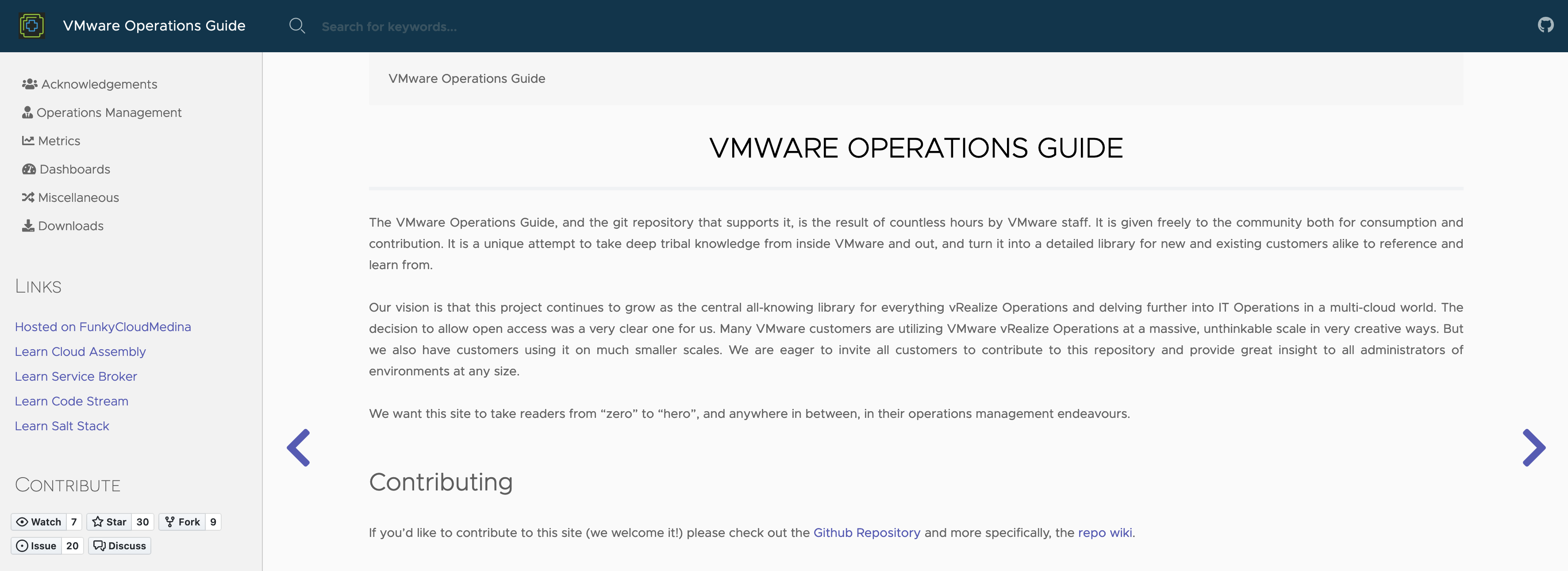Go to next page using right chevron

click(1533, 448)
